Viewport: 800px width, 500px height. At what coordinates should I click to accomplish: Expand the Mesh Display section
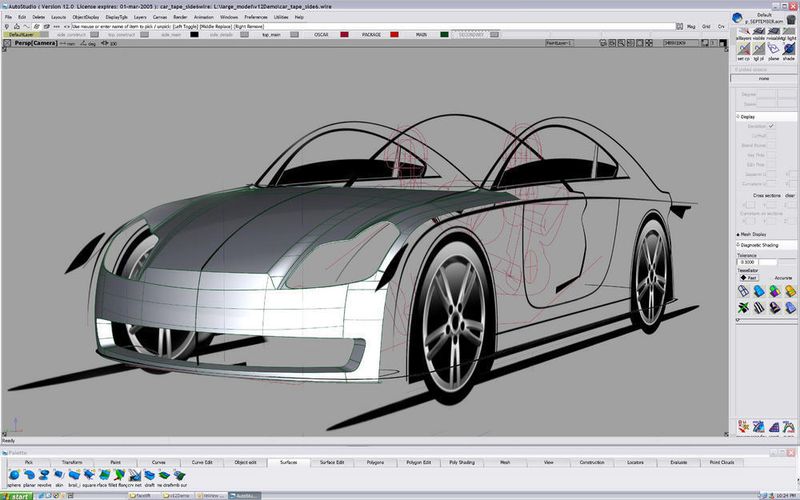click(737, 234)
